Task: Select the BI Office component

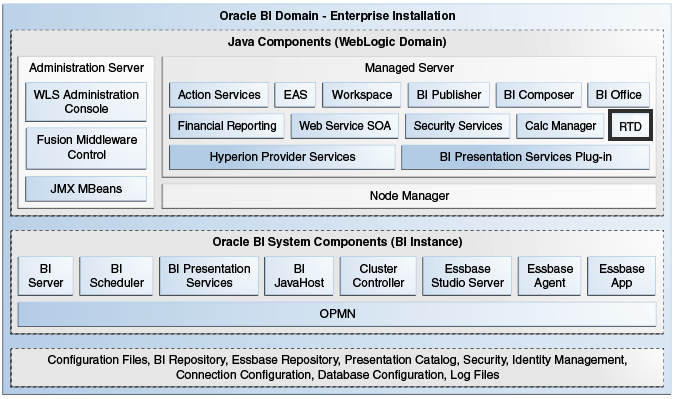Action: point(619,95)
